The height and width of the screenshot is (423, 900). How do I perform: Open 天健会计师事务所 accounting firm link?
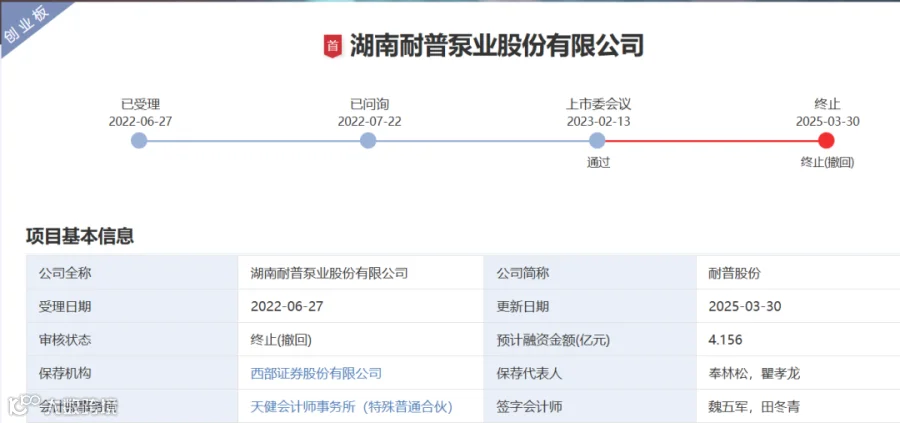click(352, 407)
